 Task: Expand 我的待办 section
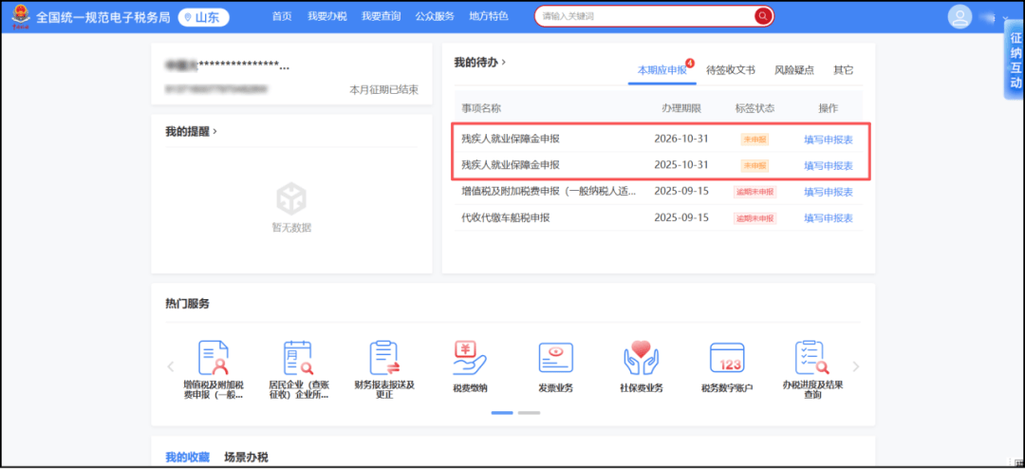click(x=480, y=62)
